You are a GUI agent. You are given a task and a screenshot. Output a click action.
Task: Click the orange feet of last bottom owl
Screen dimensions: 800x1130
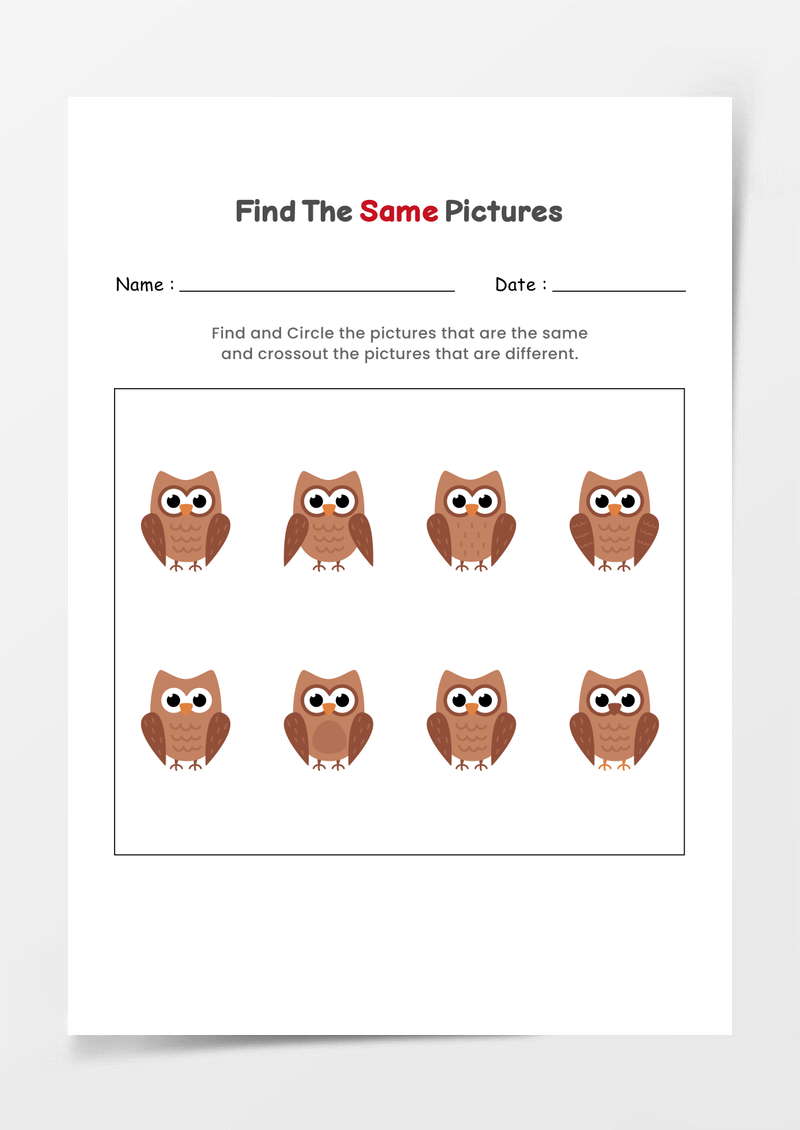(x=614, y=765)
